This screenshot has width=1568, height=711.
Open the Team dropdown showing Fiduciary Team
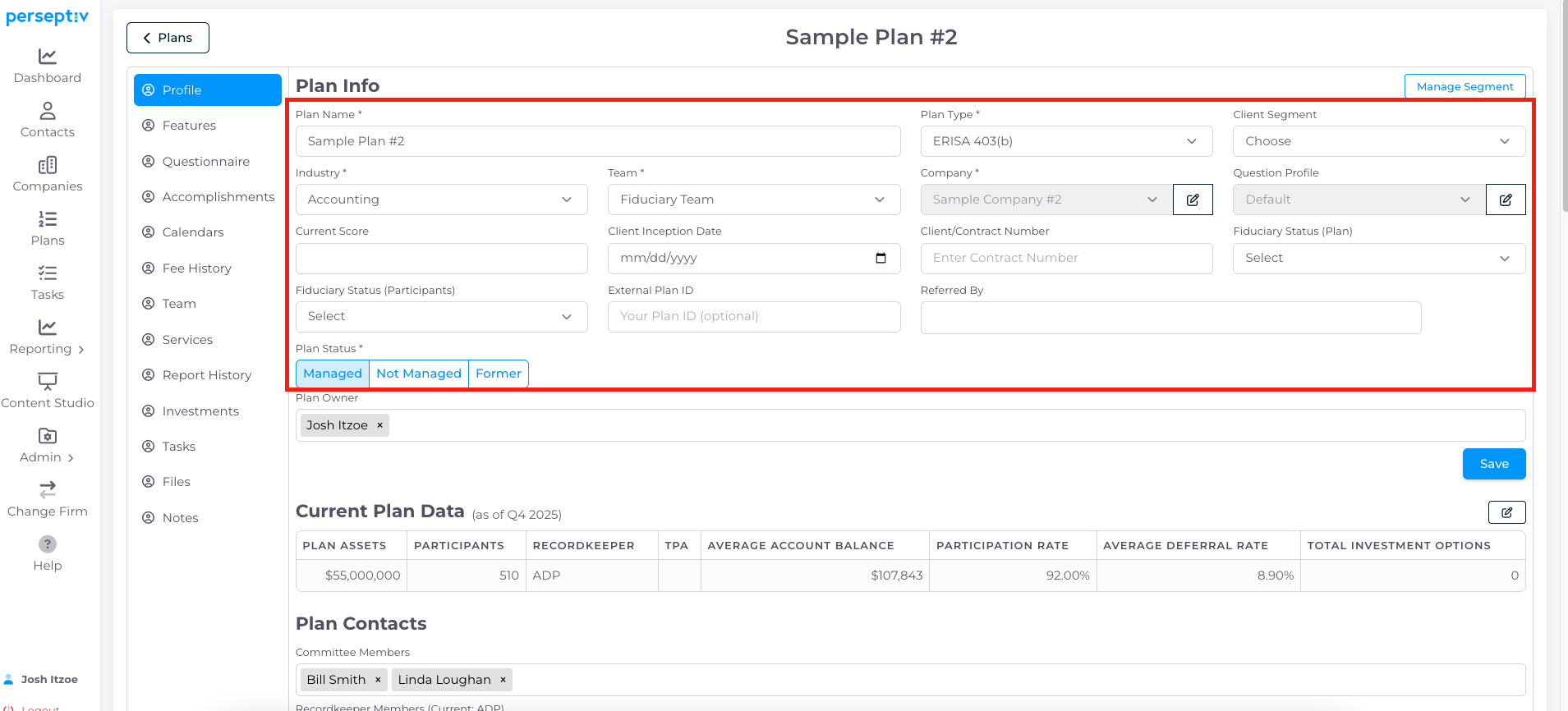(754, 200)
